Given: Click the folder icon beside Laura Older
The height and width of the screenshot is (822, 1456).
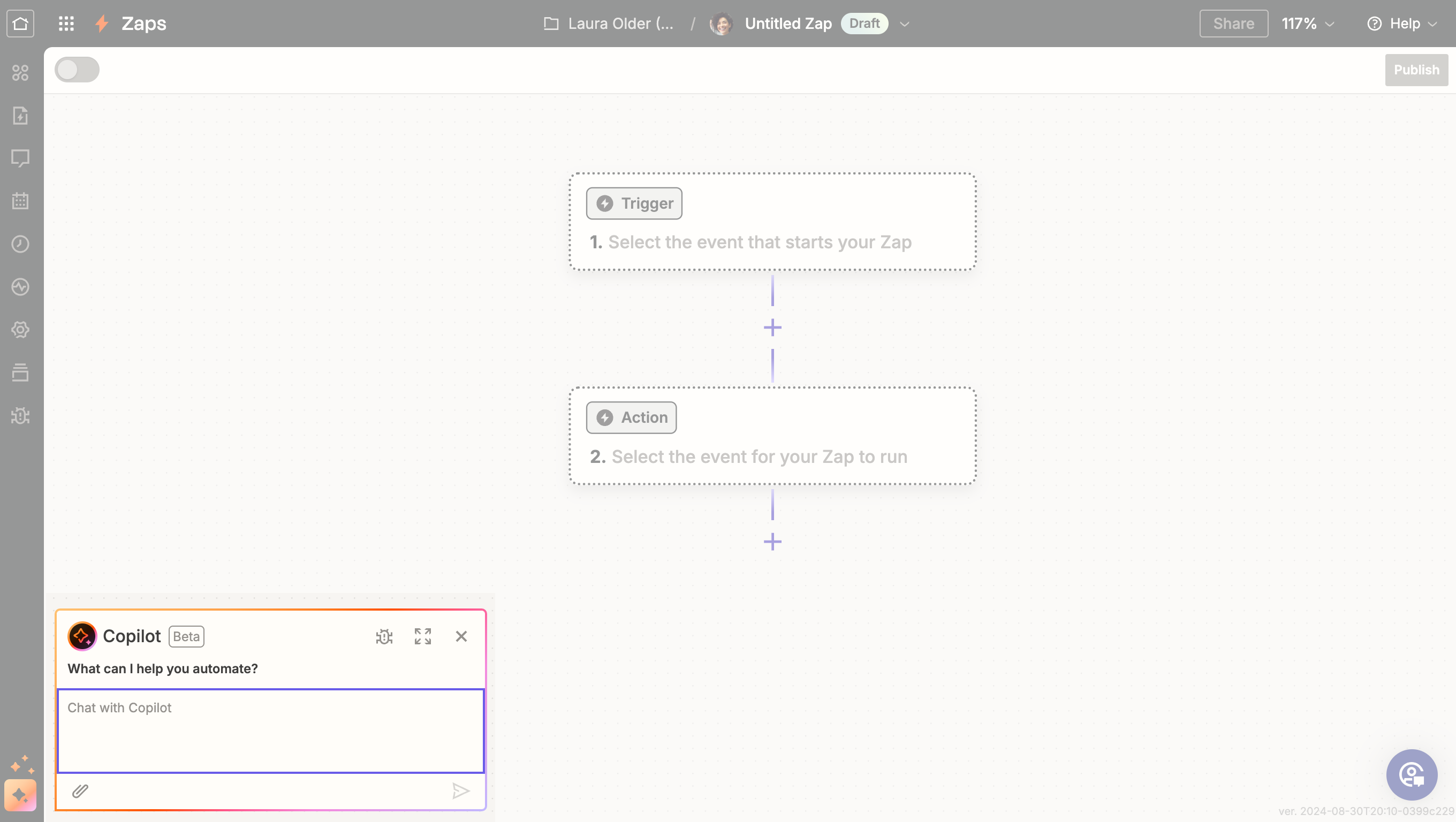Looking at the screenshot, I should pos(551,23).
